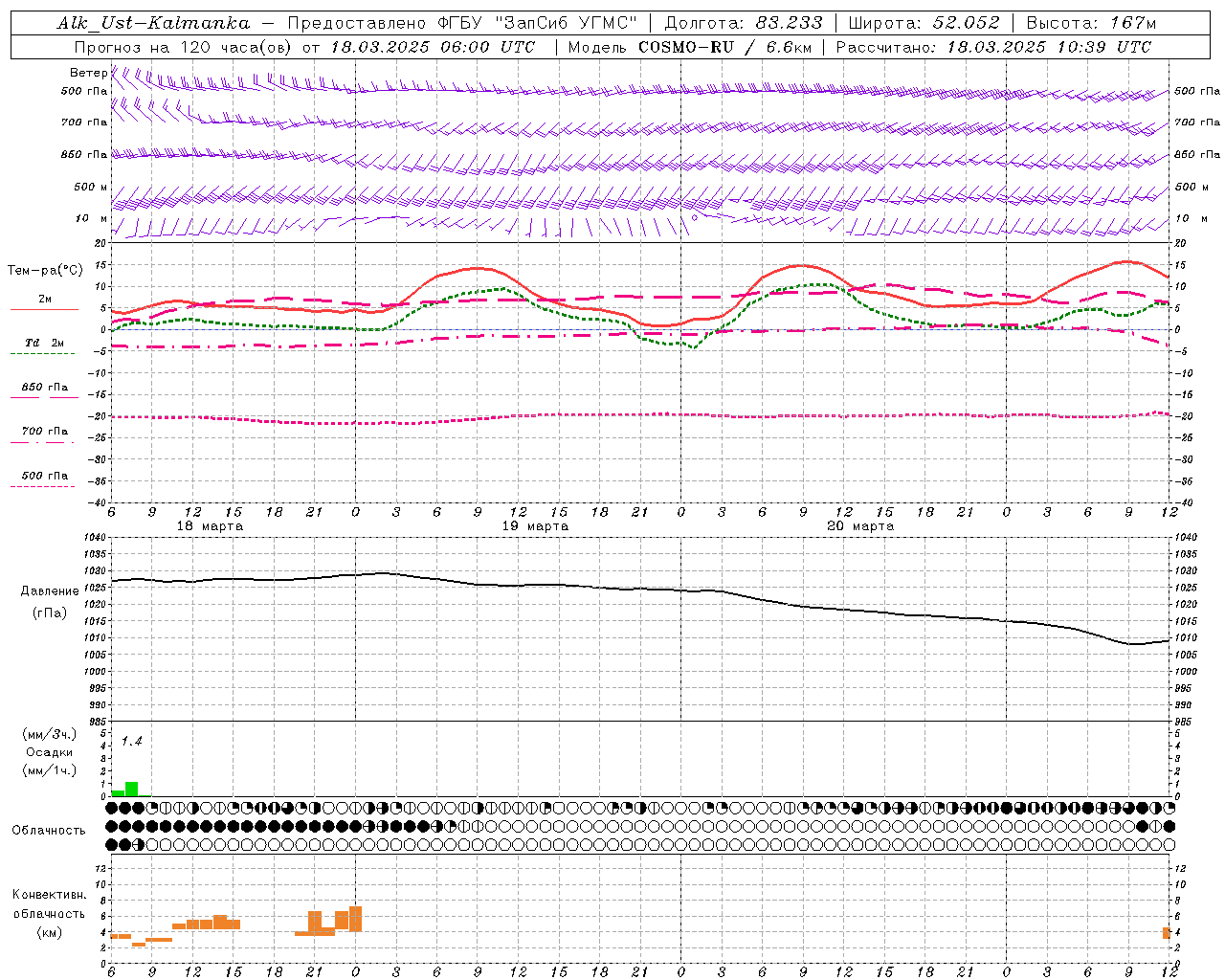Image resolution: width=1225 pixels, height=980 pixels.
Task: Select the text Предоставлено ФГБУ "ЗапСиб УГМС"
Action: point(462,23)
